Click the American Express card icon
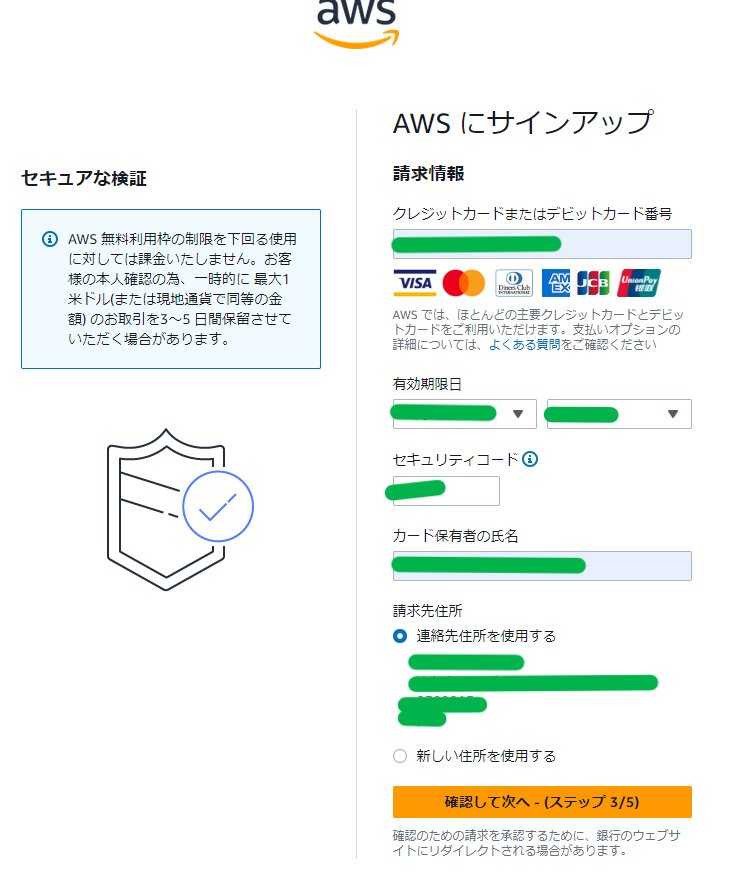 coord(556,283)
